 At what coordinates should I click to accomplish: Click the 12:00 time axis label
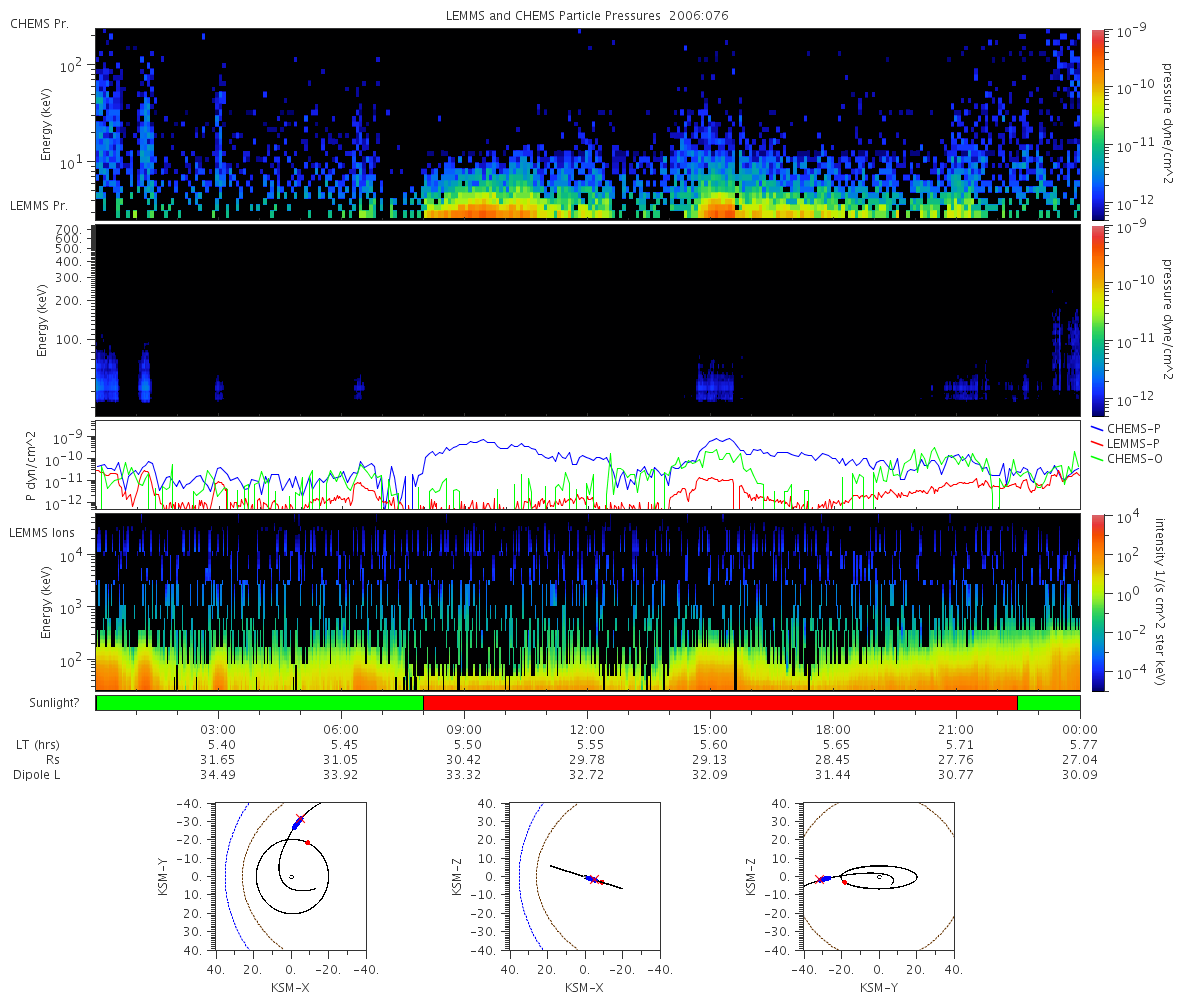point(587,730)
